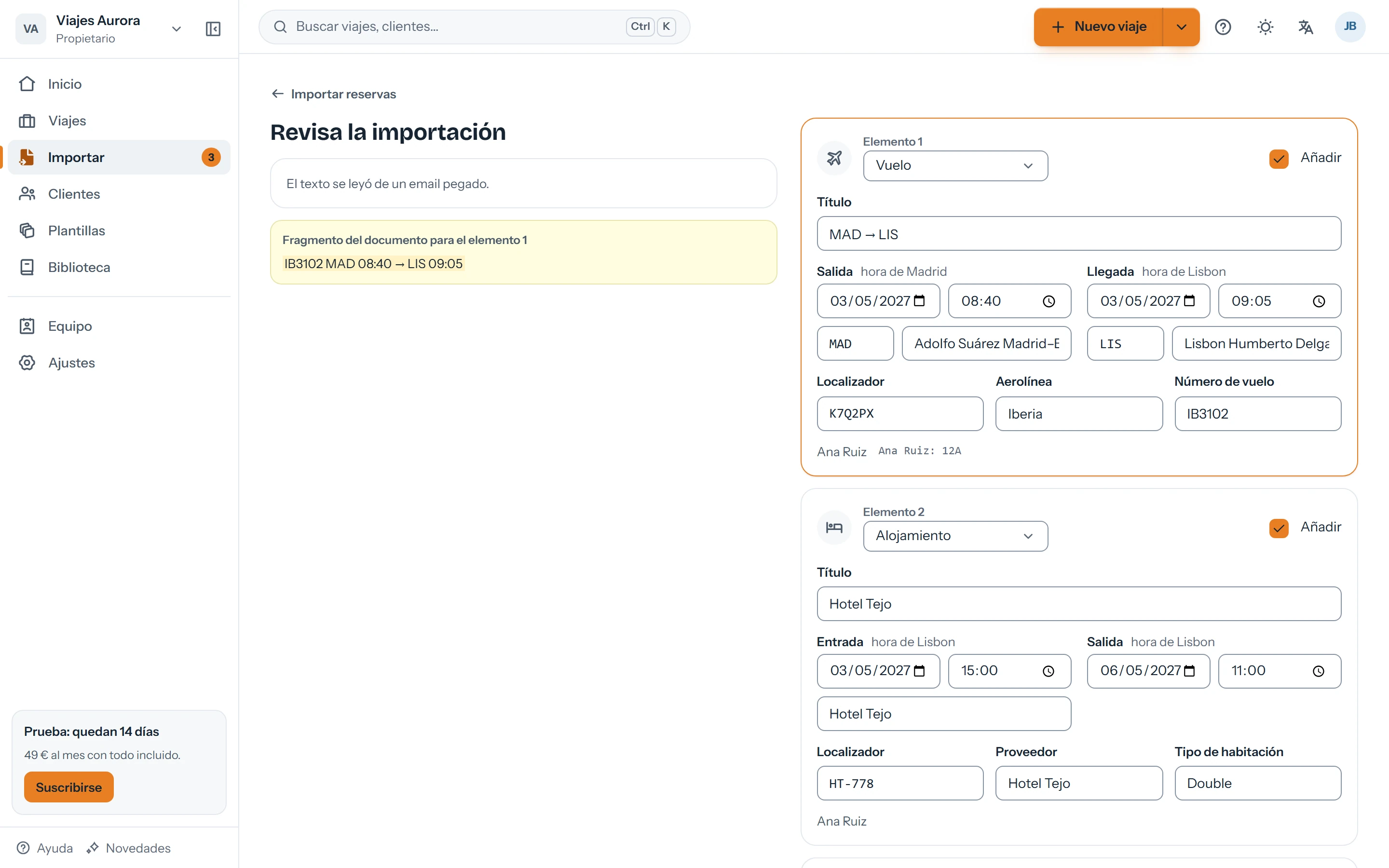The width and height of the screenshot is (1389, 868).
Task: Open the help question mark icon
Action: pos(1223,27)
